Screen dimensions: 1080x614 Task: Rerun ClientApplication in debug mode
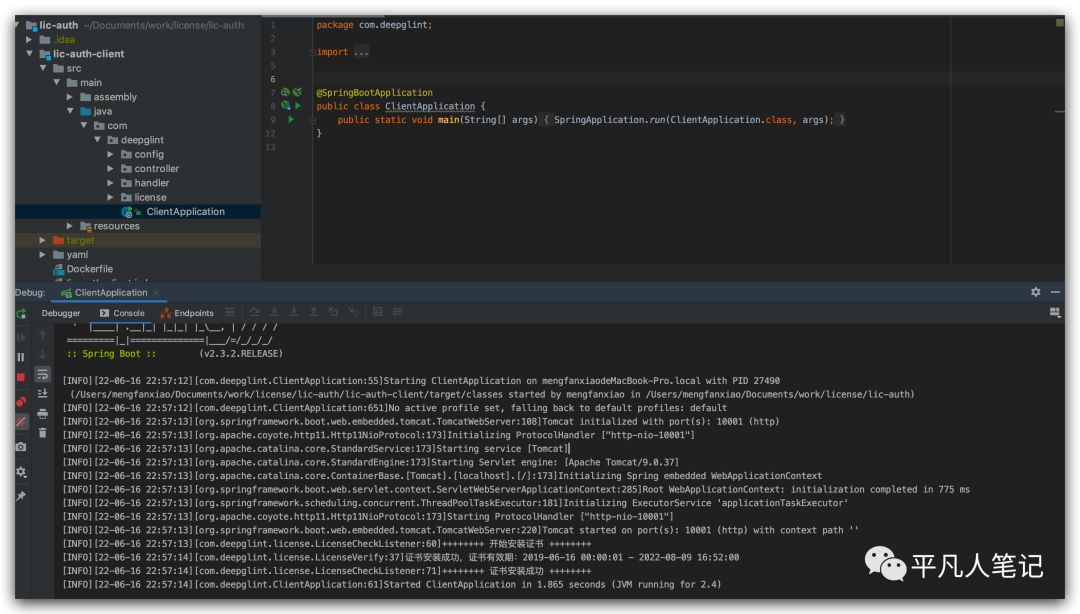click(21, 314)
